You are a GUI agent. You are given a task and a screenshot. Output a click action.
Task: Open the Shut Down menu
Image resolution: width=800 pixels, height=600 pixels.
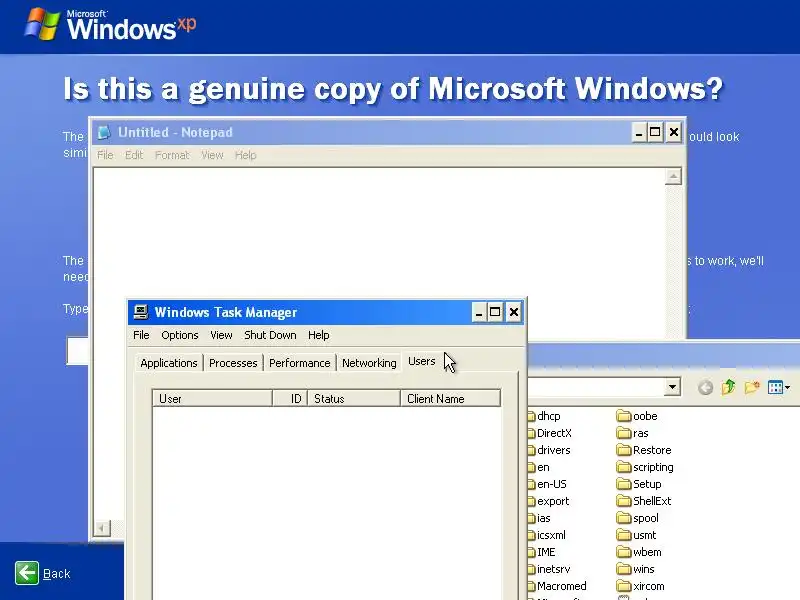[x=270, y=335]
